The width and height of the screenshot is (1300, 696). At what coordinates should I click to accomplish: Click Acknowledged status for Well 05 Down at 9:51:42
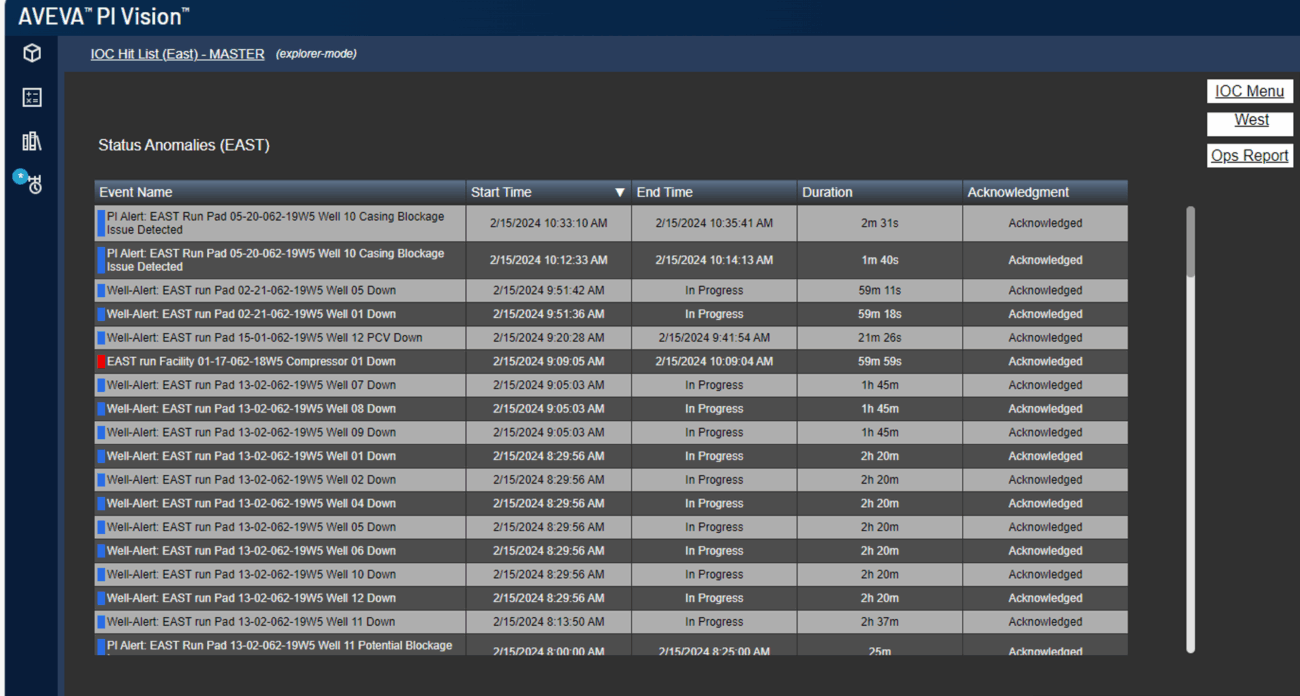click(x=1044, y=291)
